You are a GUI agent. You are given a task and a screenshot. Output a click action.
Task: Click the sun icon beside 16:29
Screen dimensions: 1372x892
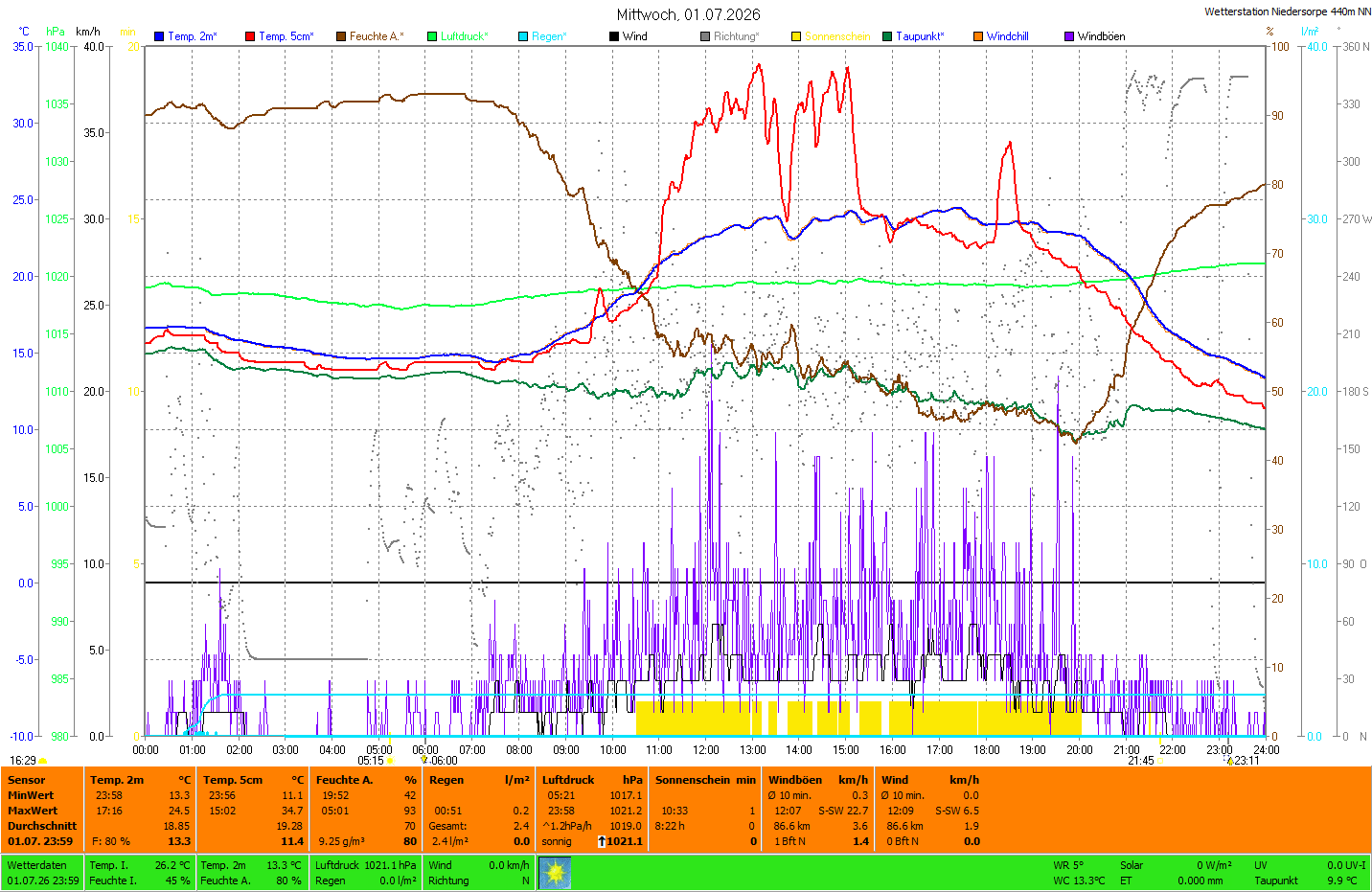[42, 761]
